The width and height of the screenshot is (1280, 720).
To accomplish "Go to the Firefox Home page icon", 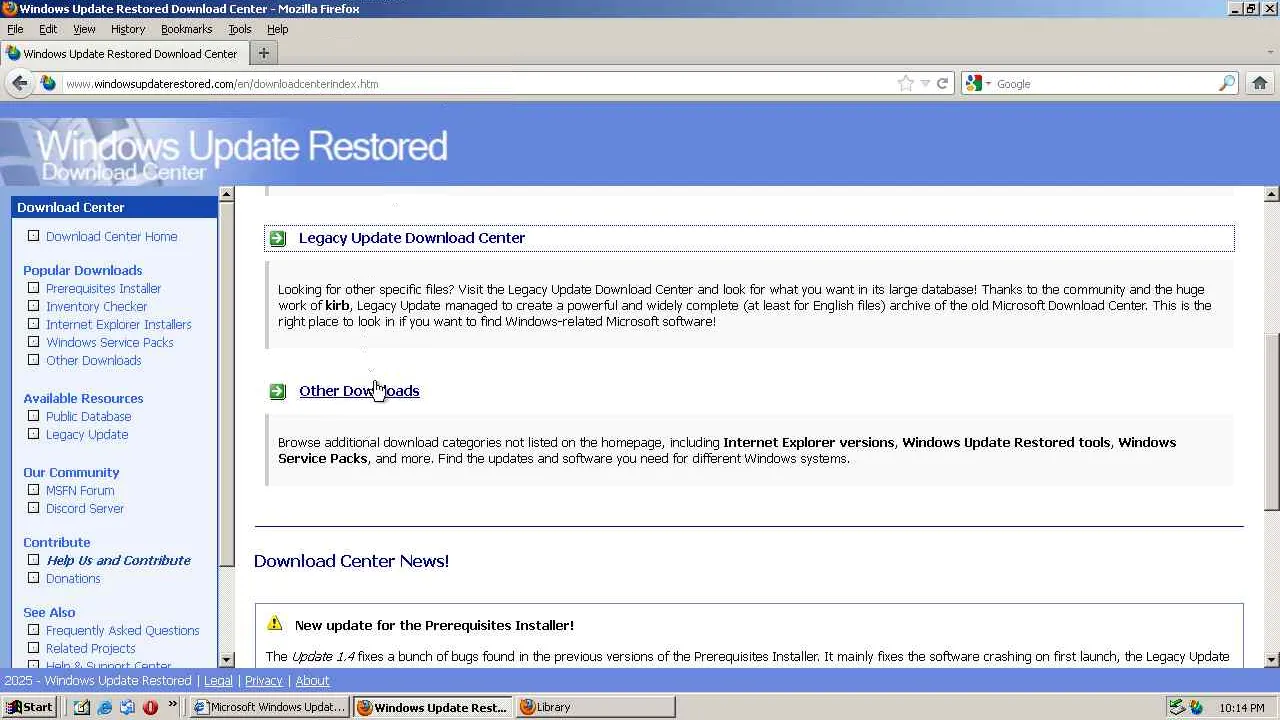I will point(1260,83).
